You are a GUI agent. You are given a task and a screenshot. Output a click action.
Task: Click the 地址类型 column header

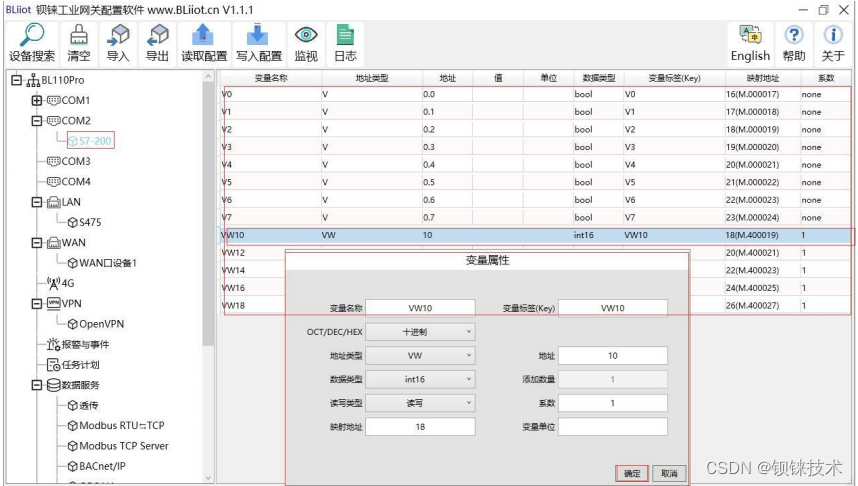(x=372, y=78)
